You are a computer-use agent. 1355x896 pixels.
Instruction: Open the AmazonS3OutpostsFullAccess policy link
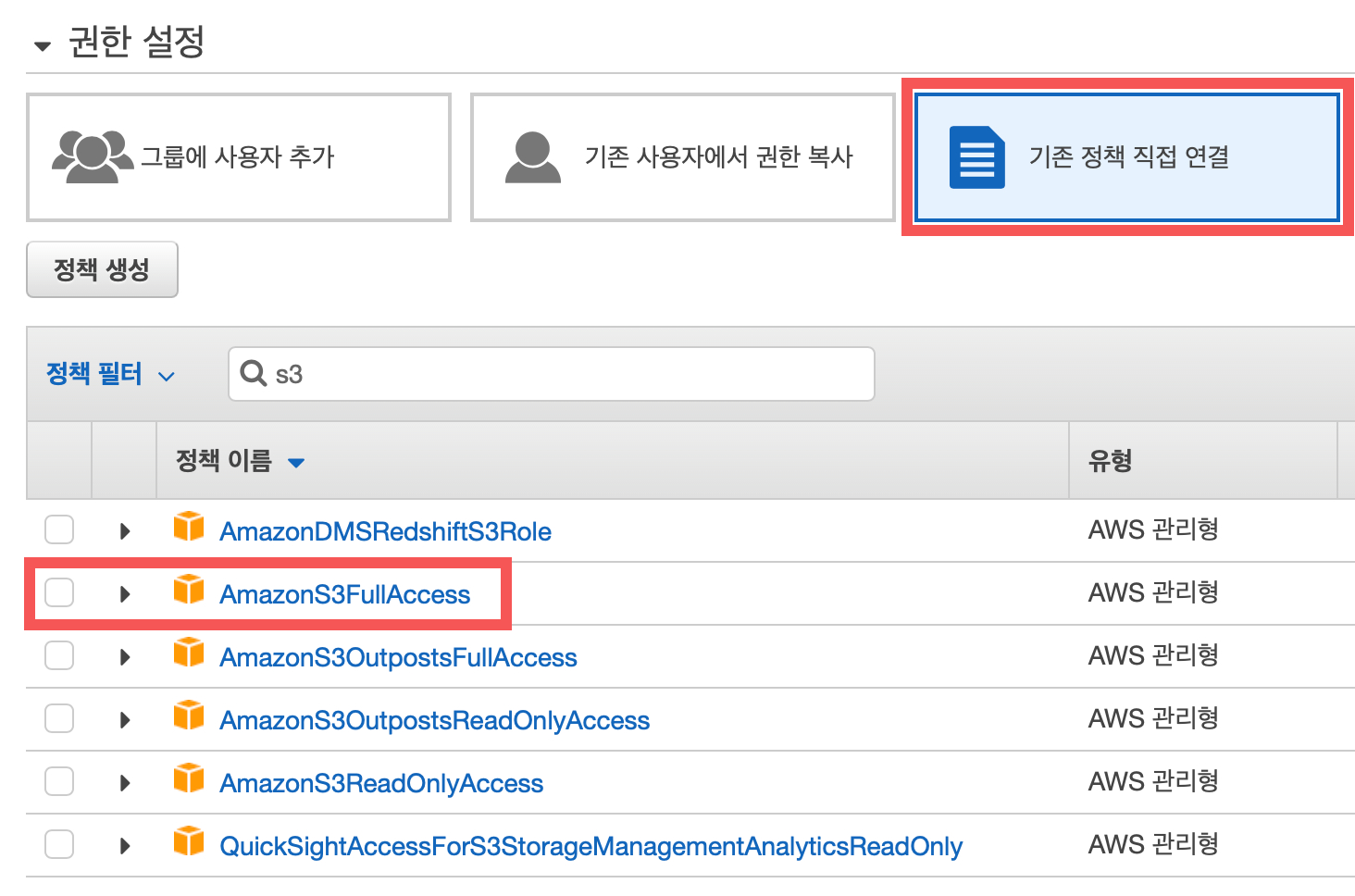(x=398, y=657)
